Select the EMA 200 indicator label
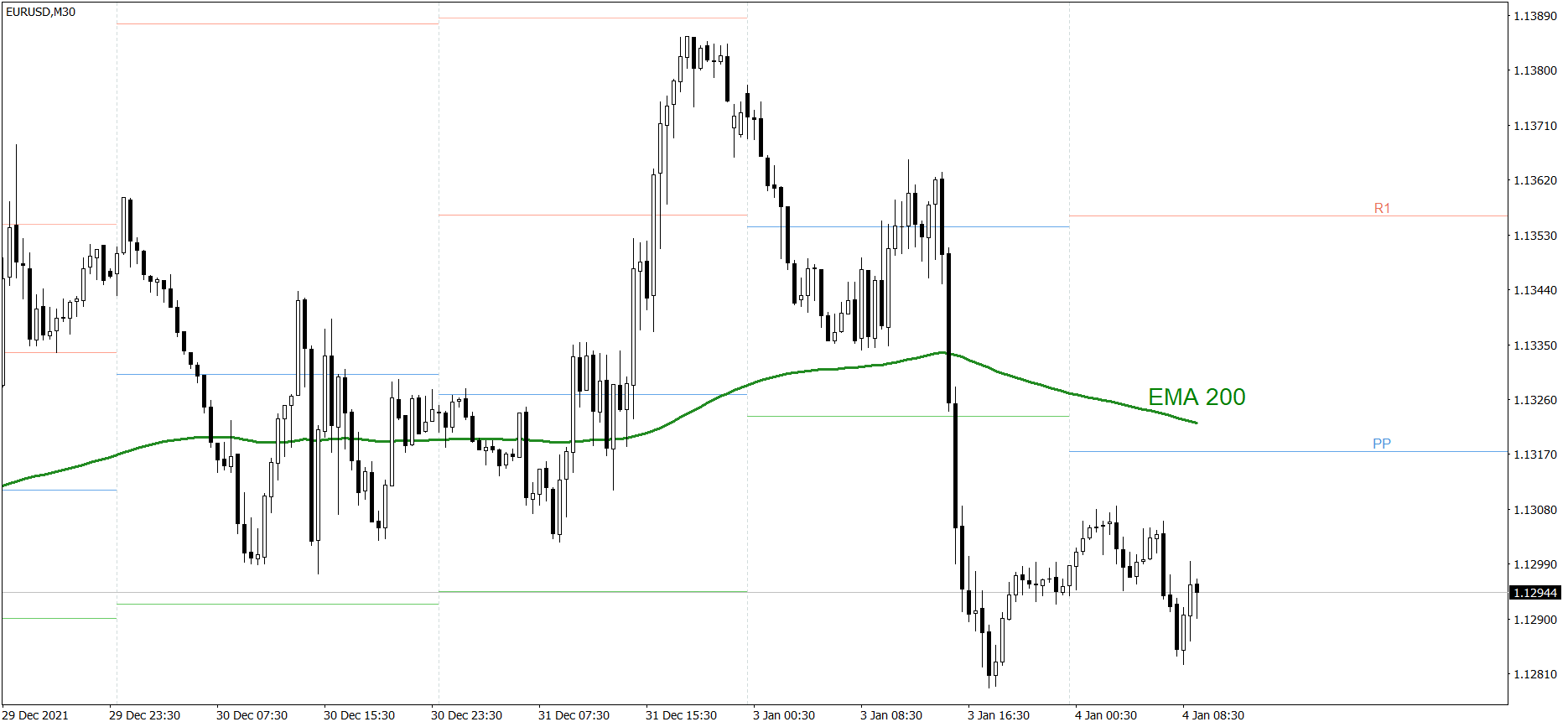The width and height of the screenshot is (1568, 727). click(1197, 397)
